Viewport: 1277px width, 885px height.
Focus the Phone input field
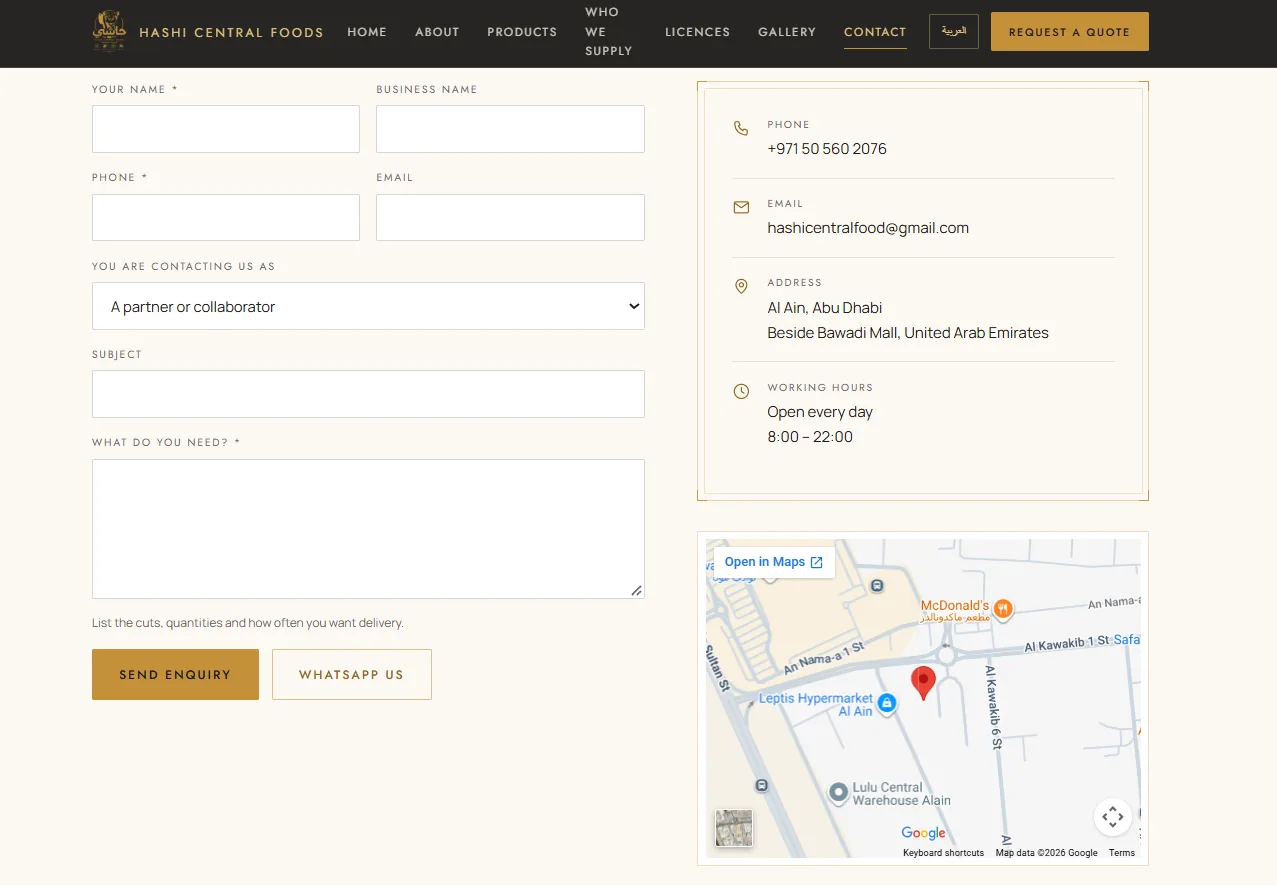(226, 217)
